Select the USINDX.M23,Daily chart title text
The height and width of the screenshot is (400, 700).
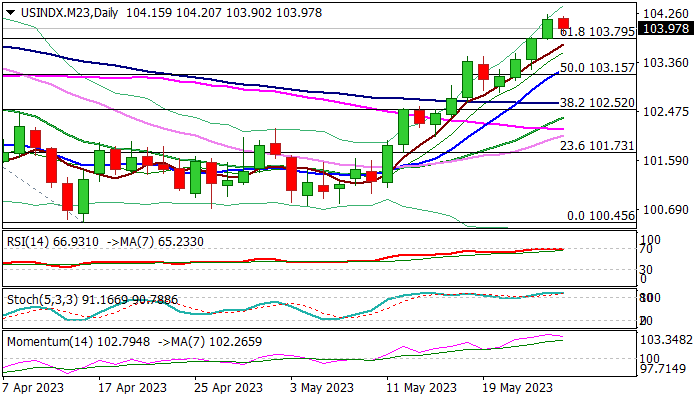click(x=69, y=13)
